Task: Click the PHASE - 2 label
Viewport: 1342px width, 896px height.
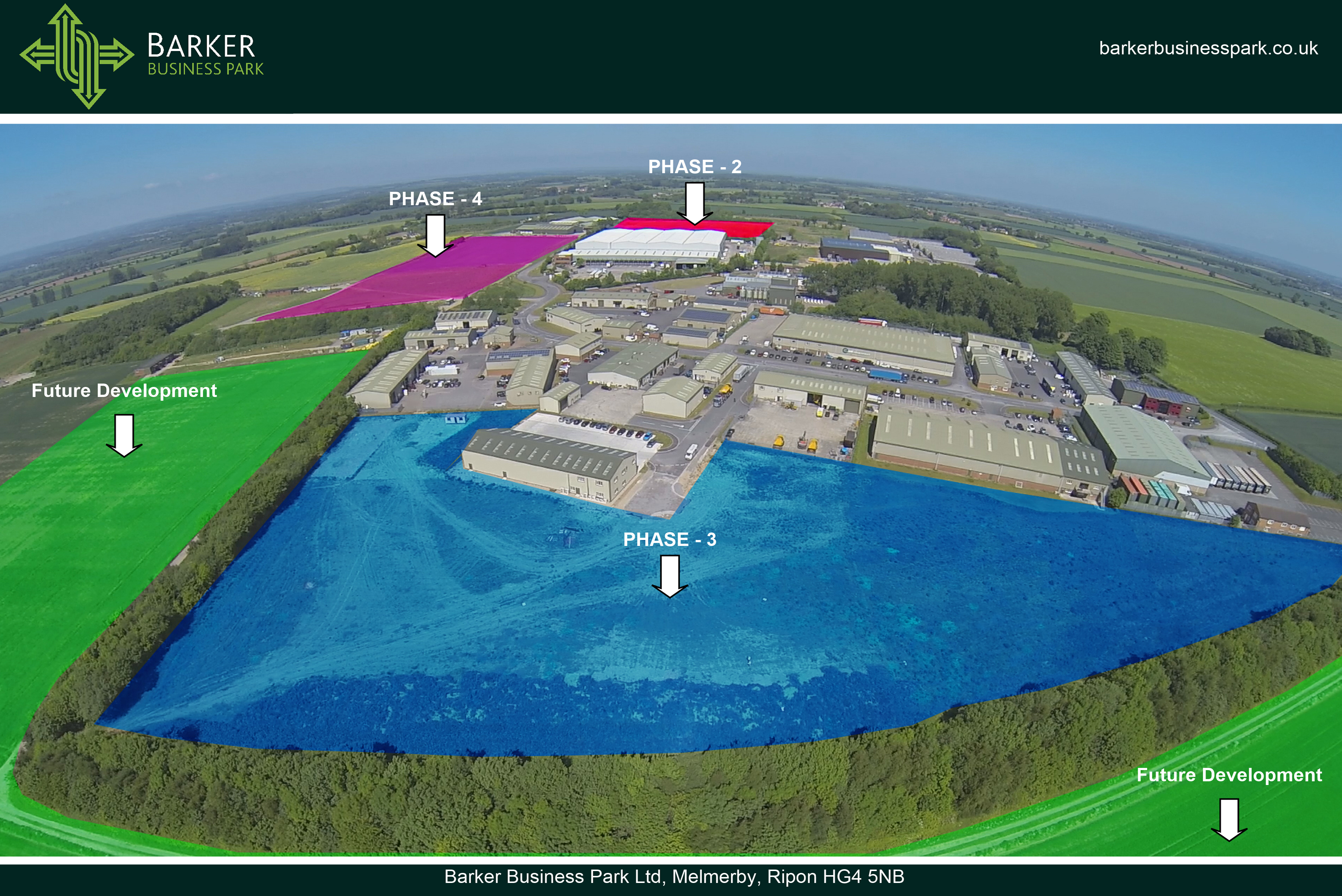Action: (x=694, y=167)
